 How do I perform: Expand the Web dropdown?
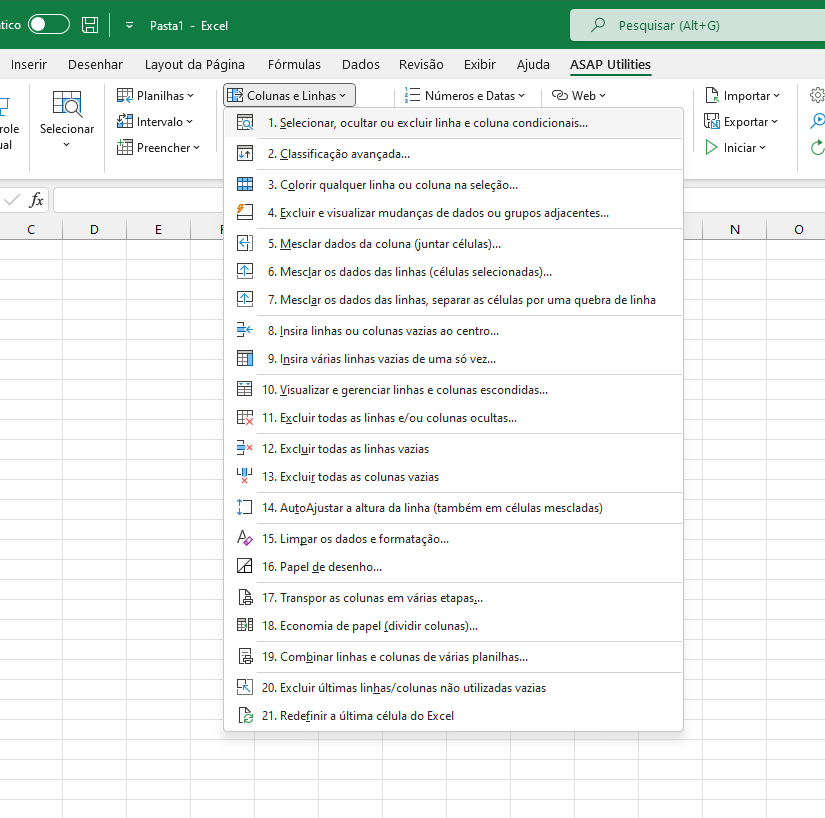point(578,96)
